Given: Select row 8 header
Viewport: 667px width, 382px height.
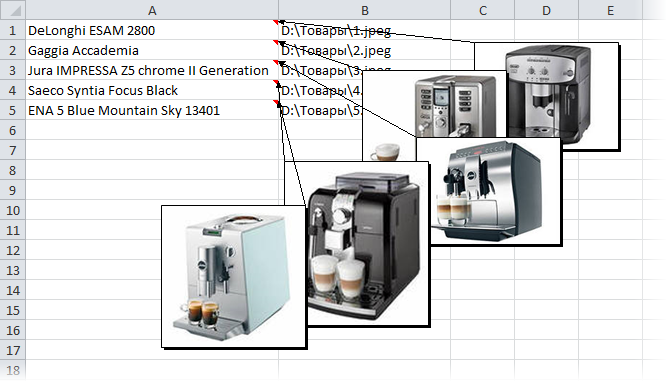Looking at the screenshot, I should click(x=13, y=170).
